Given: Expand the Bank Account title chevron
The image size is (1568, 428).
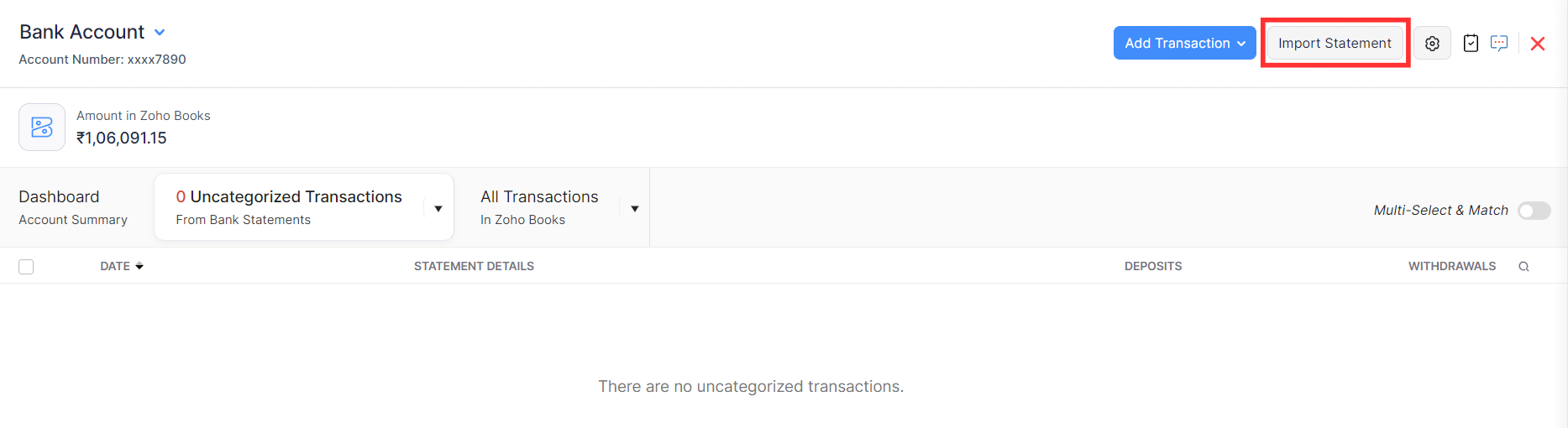Looking at the screenshot, I should pos(160,33).
